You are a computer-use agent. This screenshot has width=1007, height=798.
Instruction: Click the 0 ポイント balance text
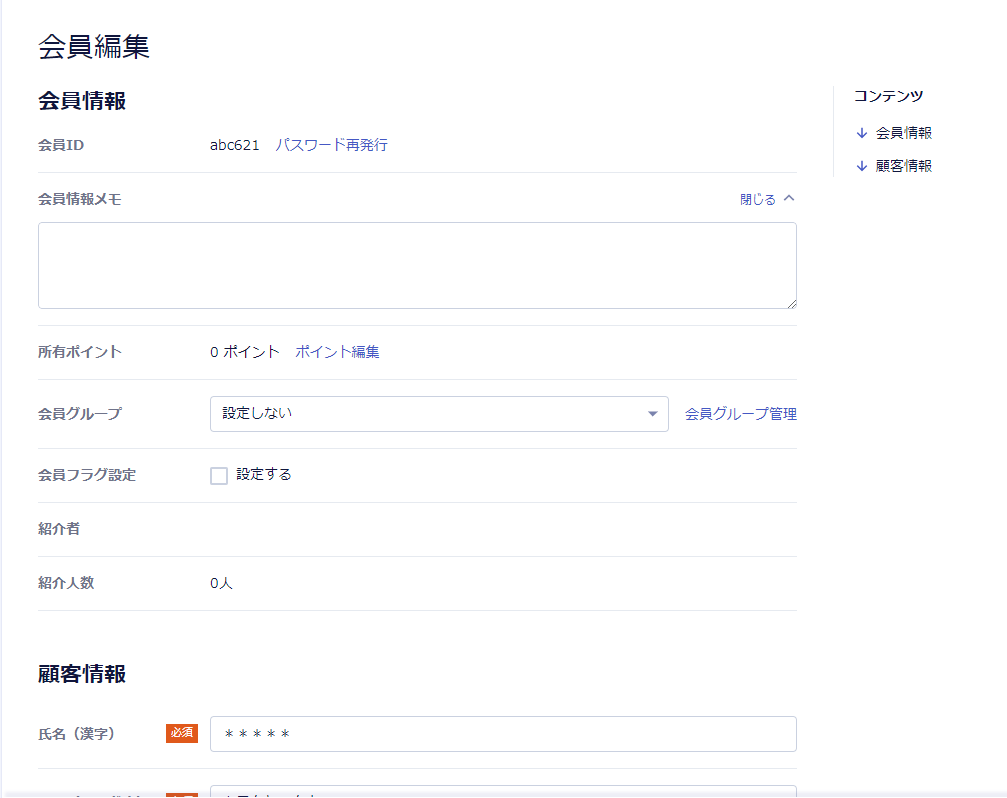click(244, 352)
